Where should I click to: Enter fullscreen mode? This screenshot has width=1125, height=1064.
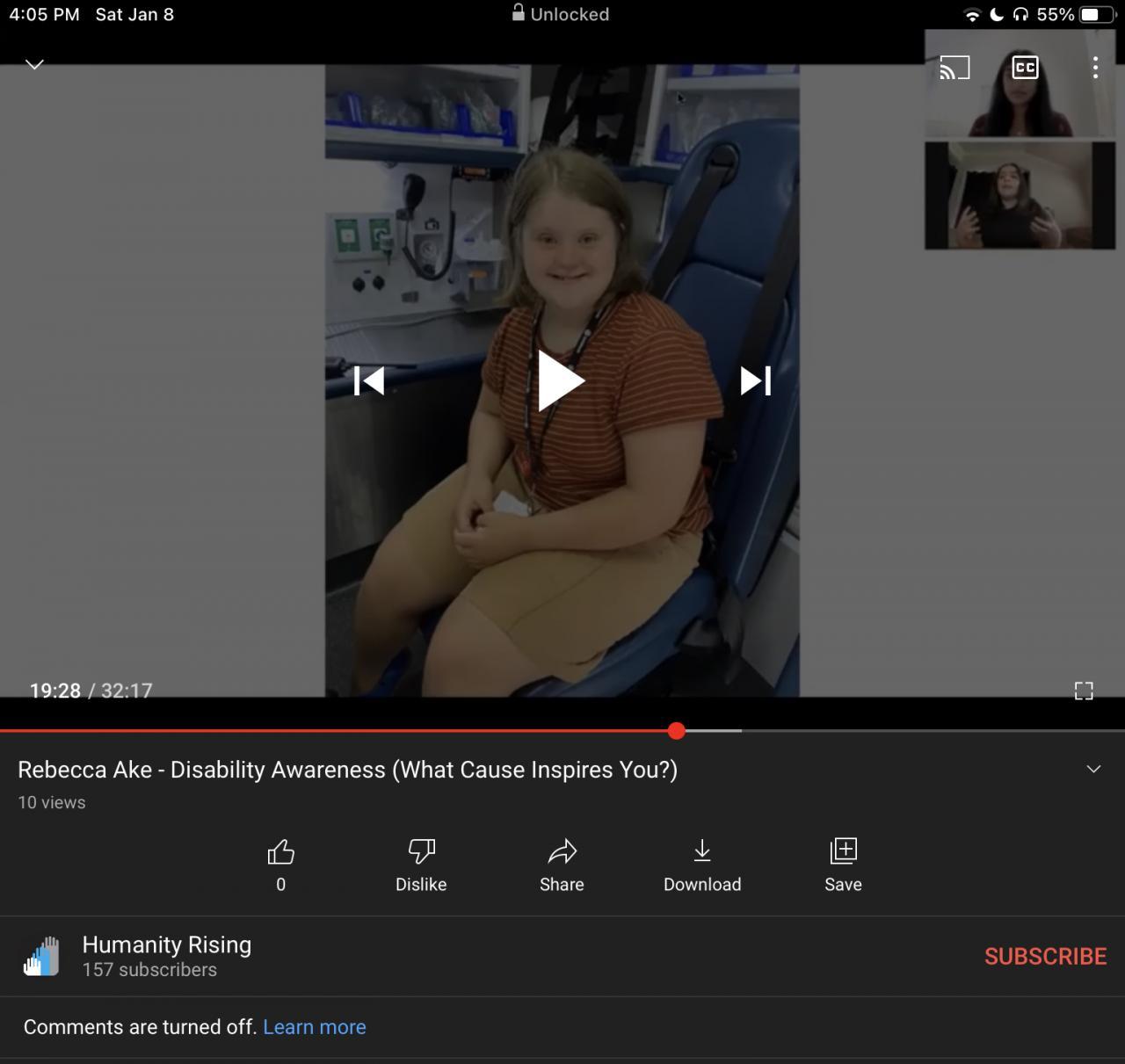[x=1084, y=691]
